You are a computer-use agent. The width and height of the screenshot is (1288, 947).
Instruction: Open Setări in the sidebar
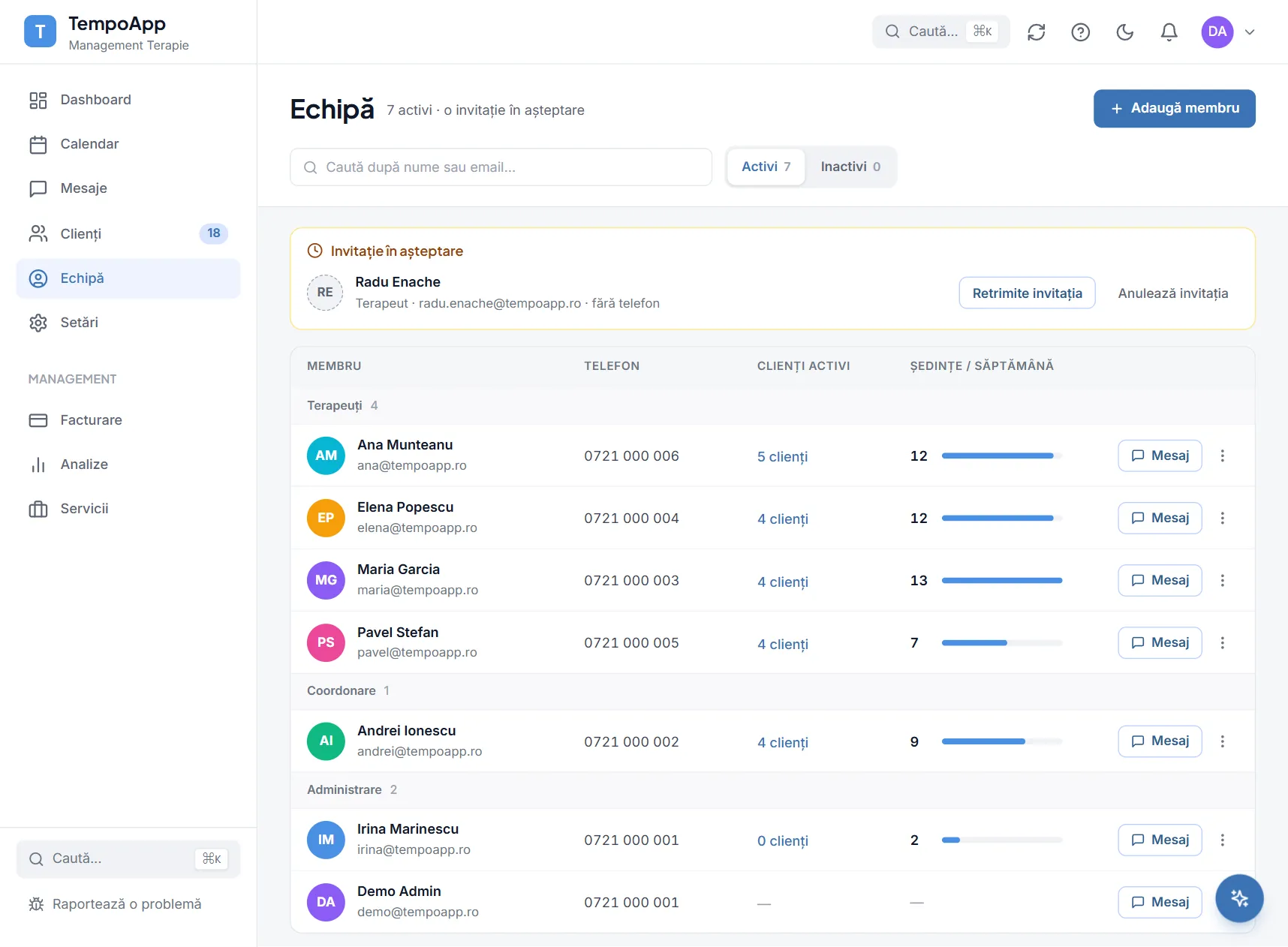tap(128, 323)
